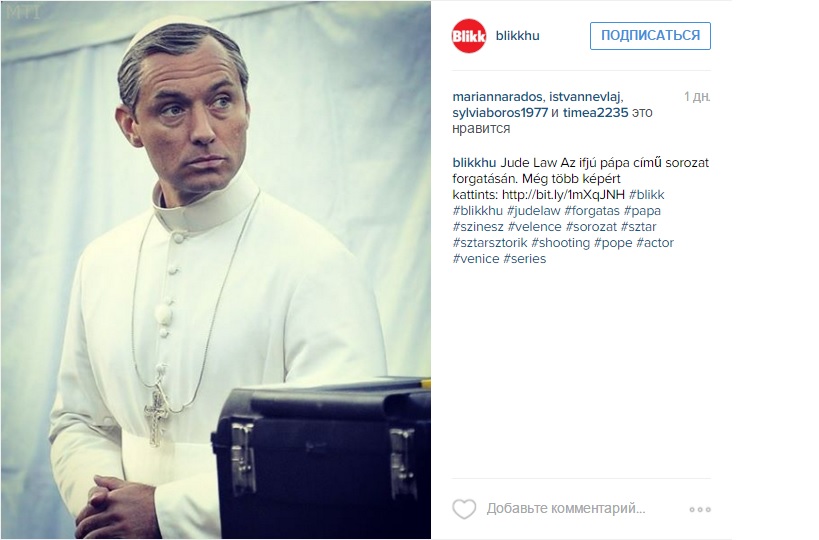819x540 pixels.
Task: Open sylviaboros1977 profile link
Action: (500, 113)
